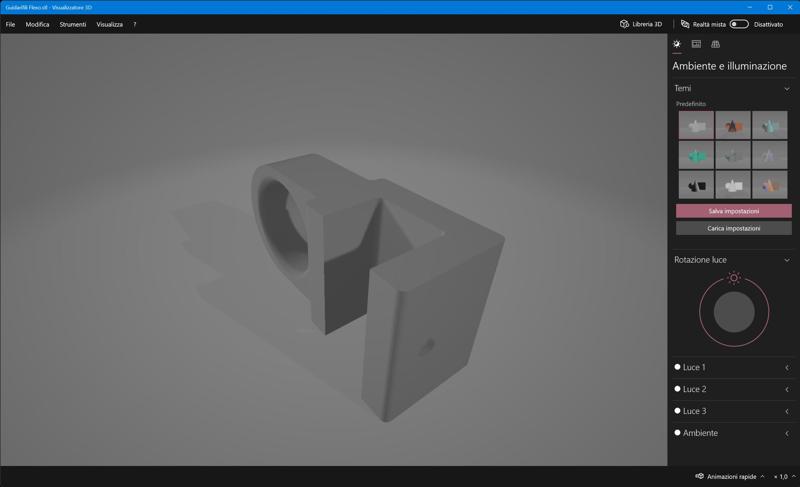This screenshot has height=487, width=800.
Task: Expand the Luce 1 settings chevron
Action: click(x=787, y=368)
